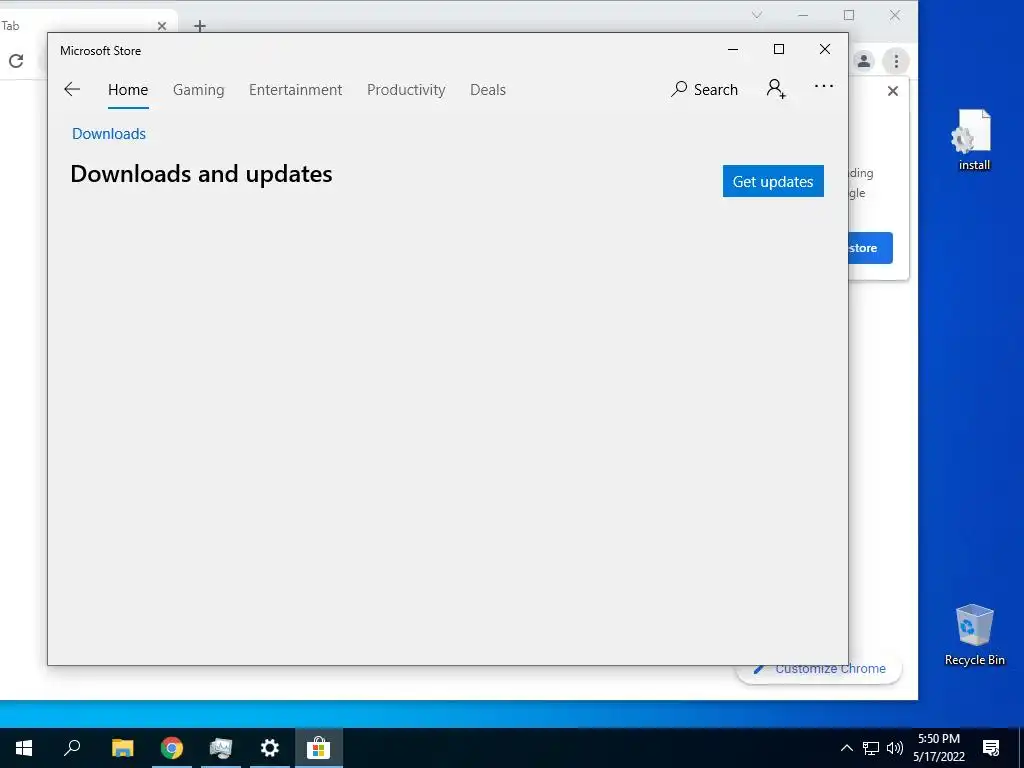Switch to the Entertainment tab
Viewport: 1024px width, 768px height.
pyautogui.click(x=295, y=90)
